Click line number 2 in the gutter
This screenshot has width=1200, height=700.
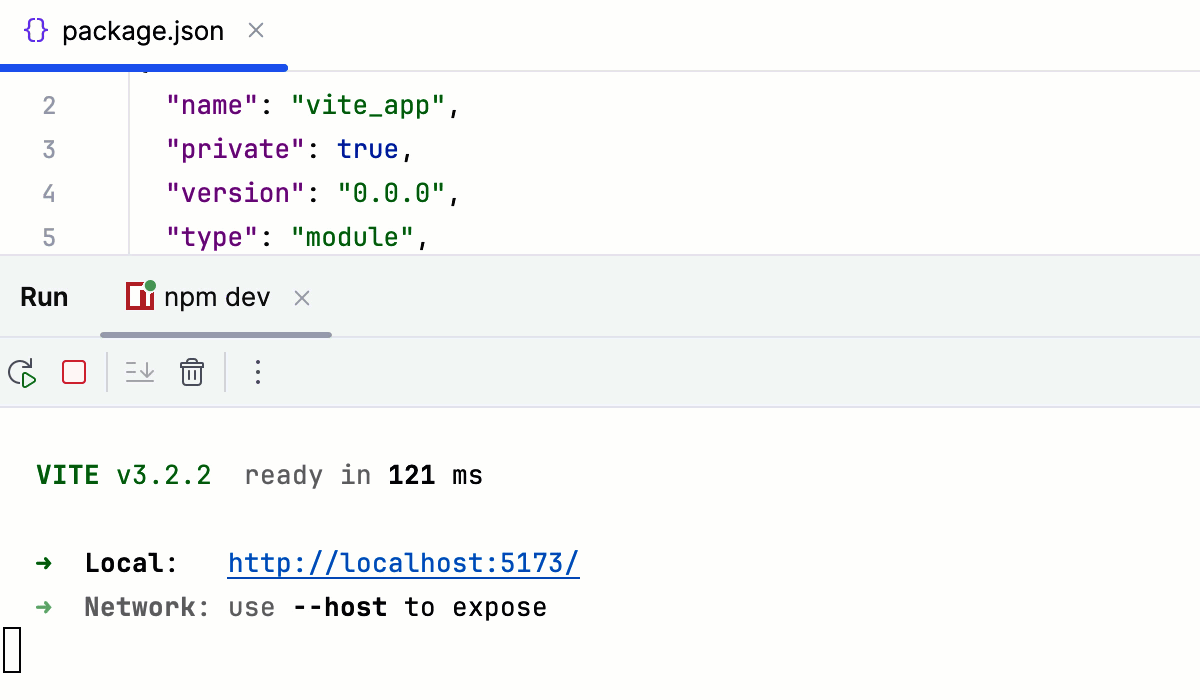[49, 105]
